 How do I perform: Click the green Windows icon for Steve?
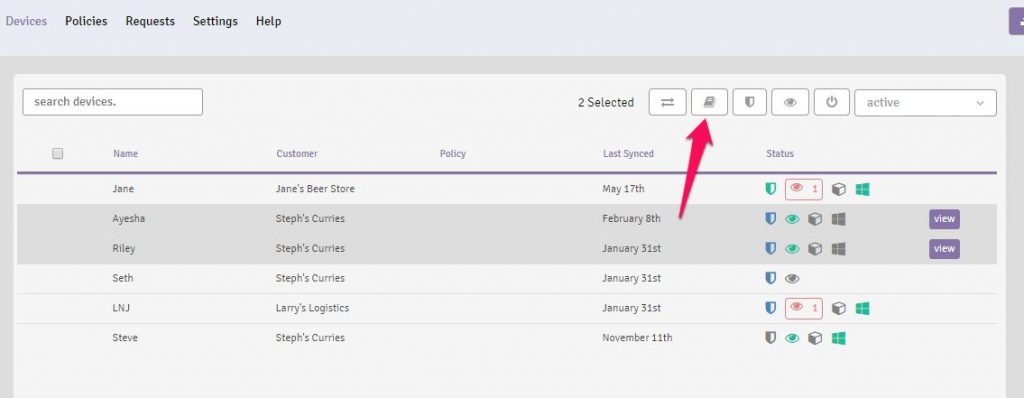pos(839,339)
